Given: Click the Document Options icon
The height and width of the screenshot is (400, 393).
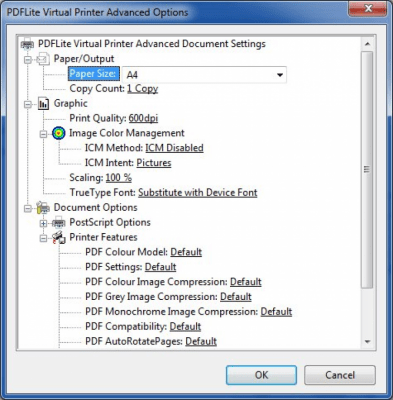Looking at the screenshot, I should [43, 208].
